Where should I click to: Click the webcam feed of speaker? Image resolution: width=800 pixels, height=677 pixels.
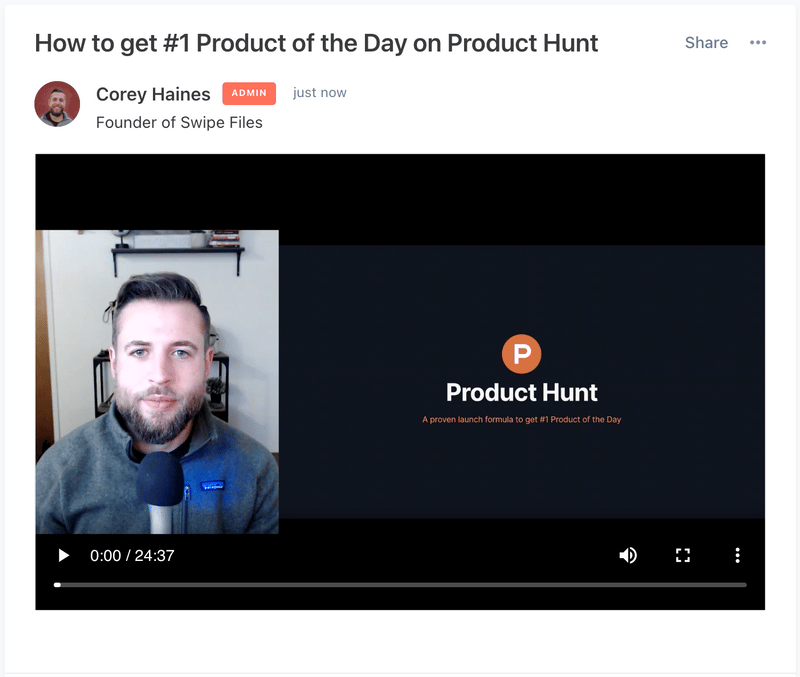click(x=157, y=382)
